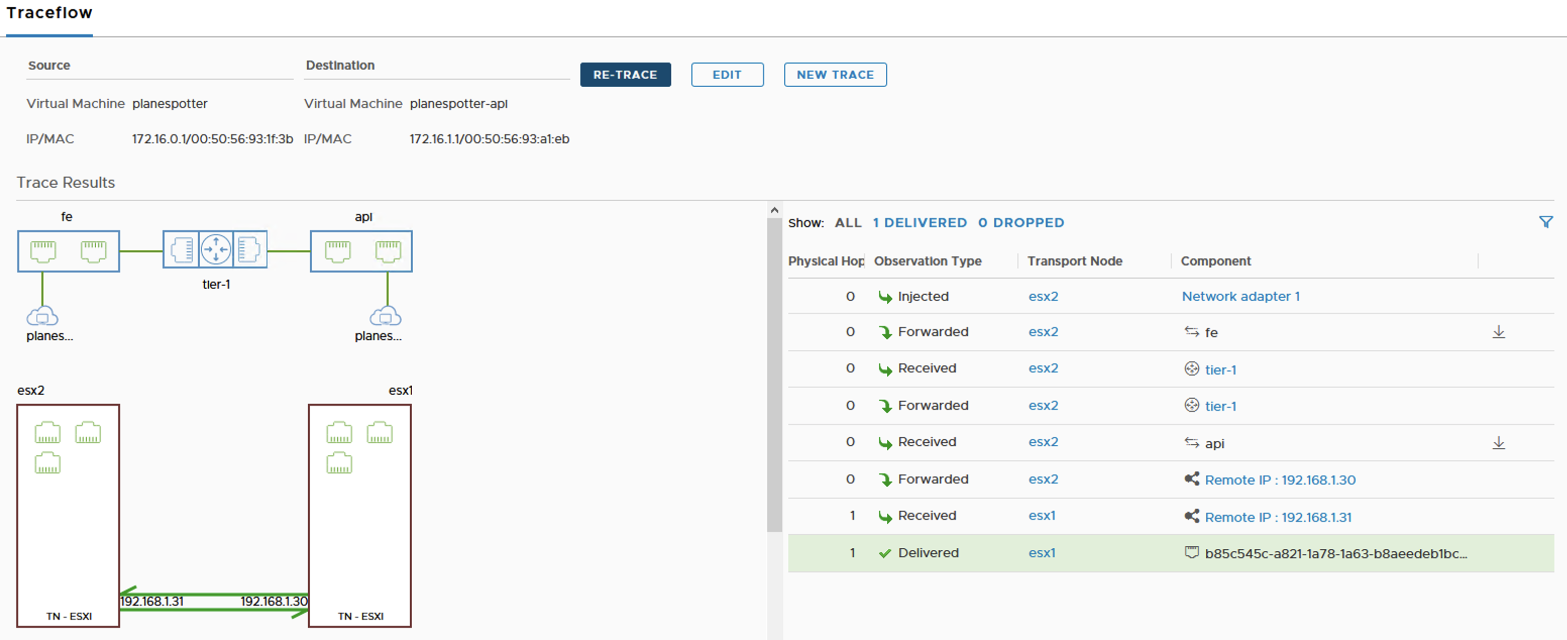This screenshot has height=640, width=1567.
Task: Click the tier-1 router icon in the topology diagram
Action: coord(217,249)
